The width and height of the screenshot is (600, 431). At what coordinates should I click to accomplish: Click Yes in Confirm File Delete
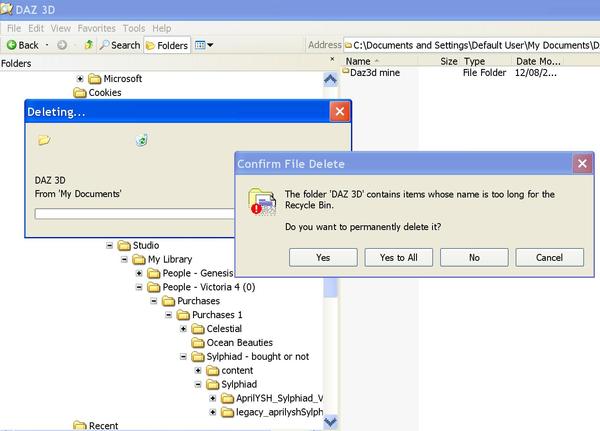[x=323, y=258]
